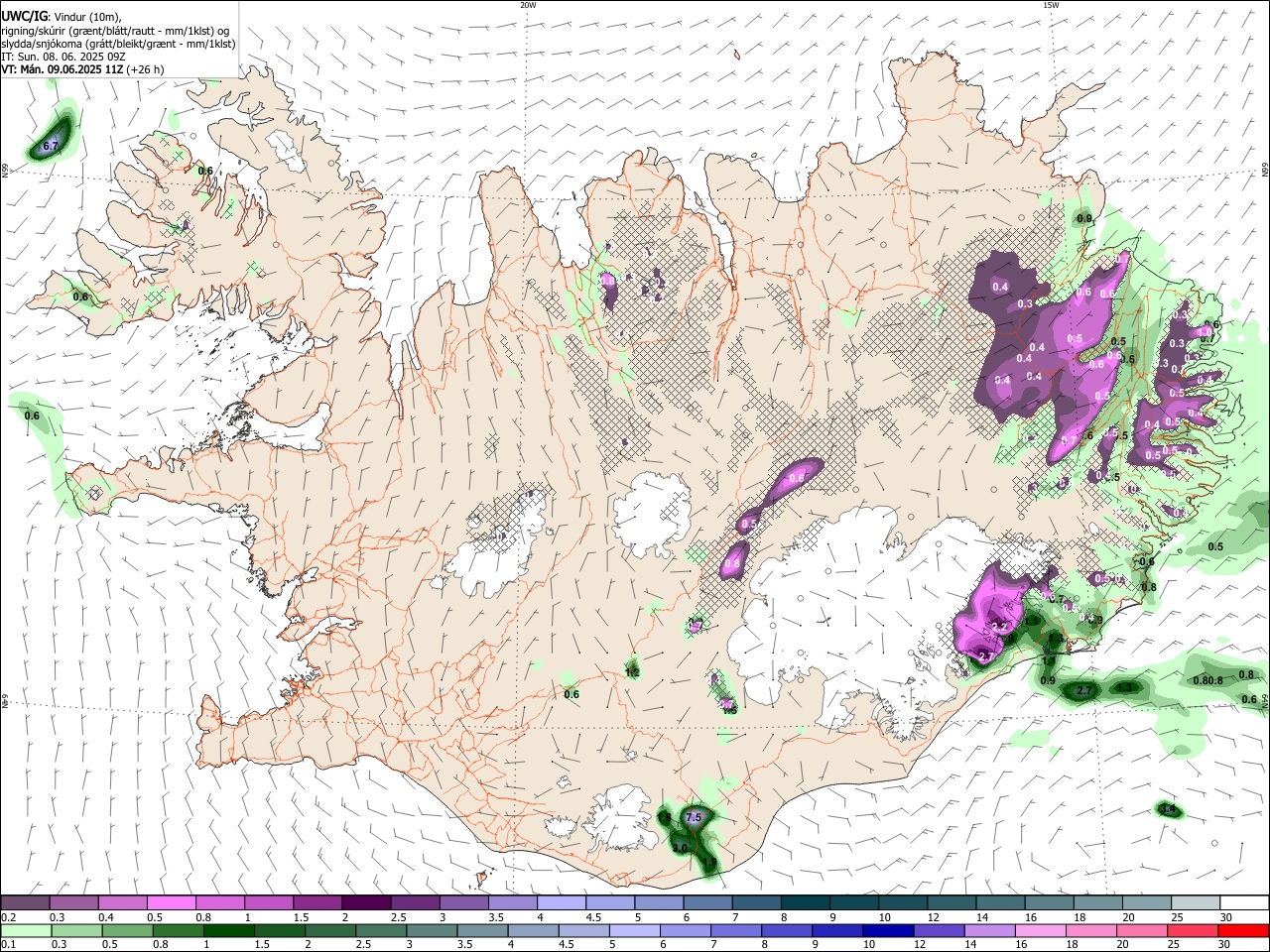Click the light pink swatch labelled 16, bottom row
Image resolution: width=1270 pixels, height=952 pixels.
coord(1041,930)
